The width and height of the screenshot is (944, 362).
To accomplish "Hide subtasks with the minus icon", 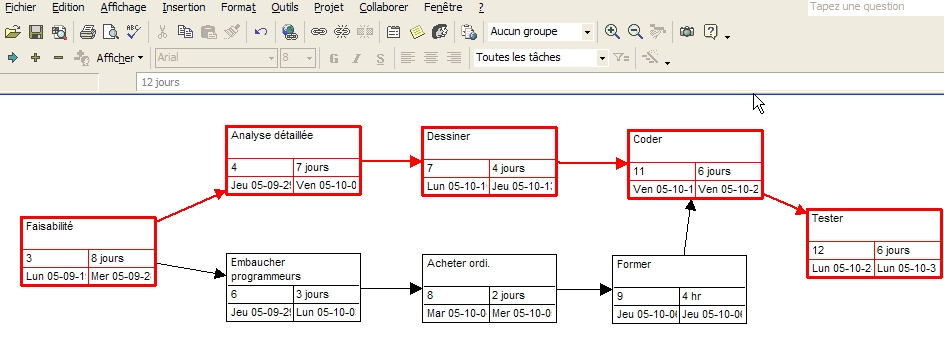I will pos(58,58).
